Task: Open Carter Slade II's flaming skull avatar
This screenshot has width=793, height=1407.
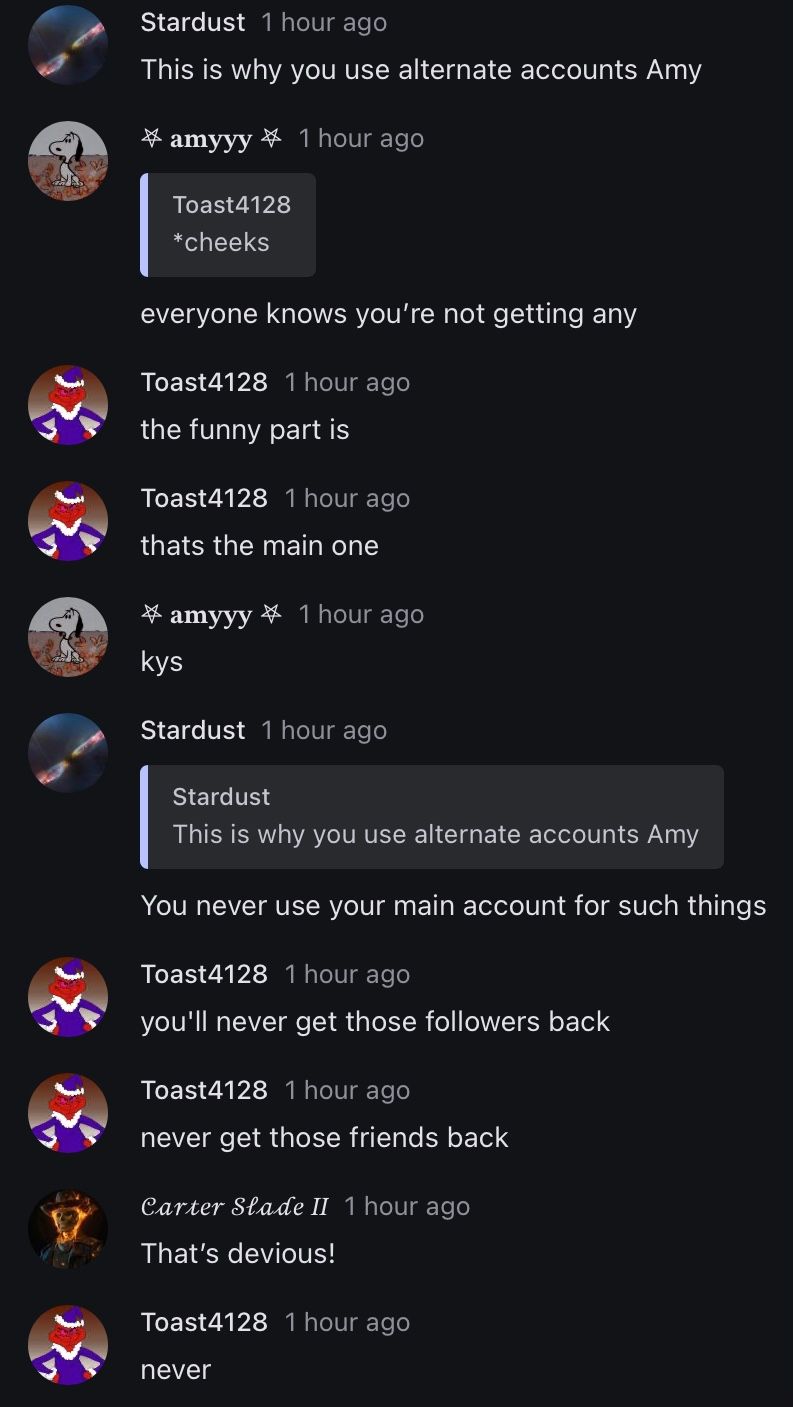Action: click(68, 1229)
